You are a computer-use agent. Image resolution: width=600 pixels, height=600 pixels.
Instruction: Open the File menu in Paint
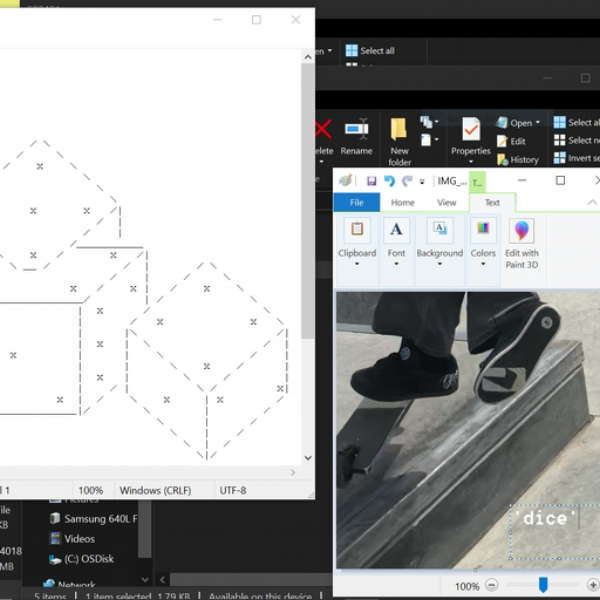coord(357,202)
